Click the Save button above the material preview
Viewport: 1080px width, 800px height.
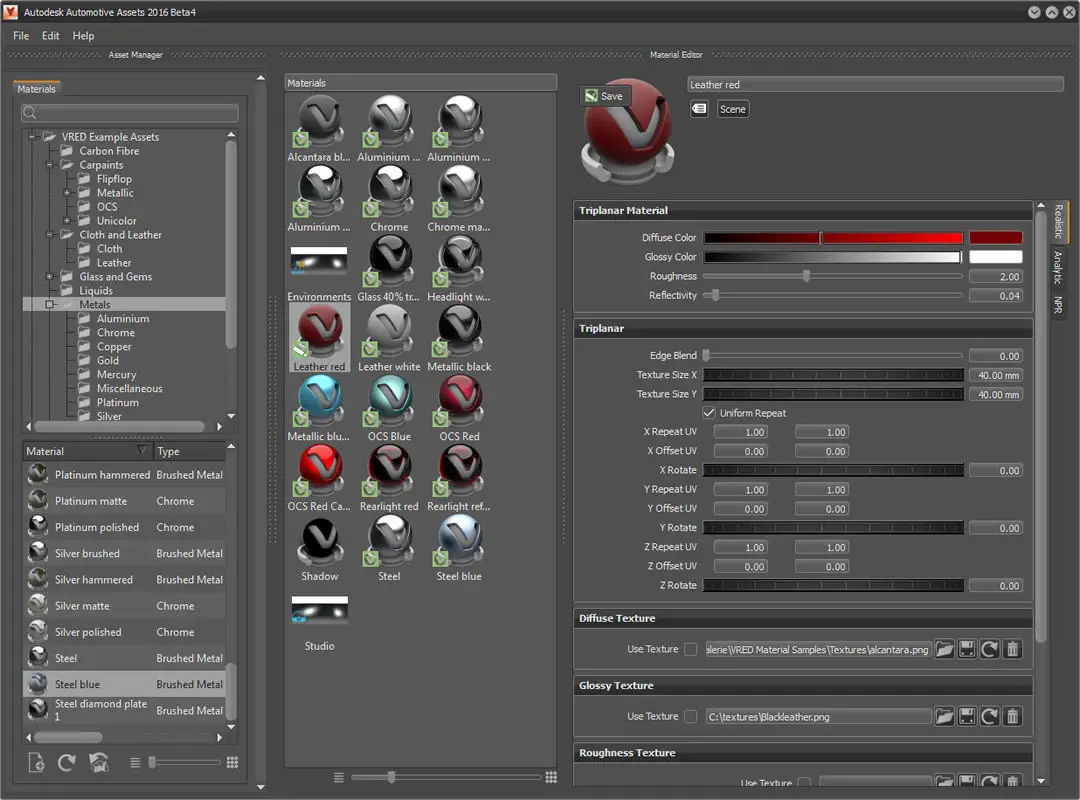[604, 96]
